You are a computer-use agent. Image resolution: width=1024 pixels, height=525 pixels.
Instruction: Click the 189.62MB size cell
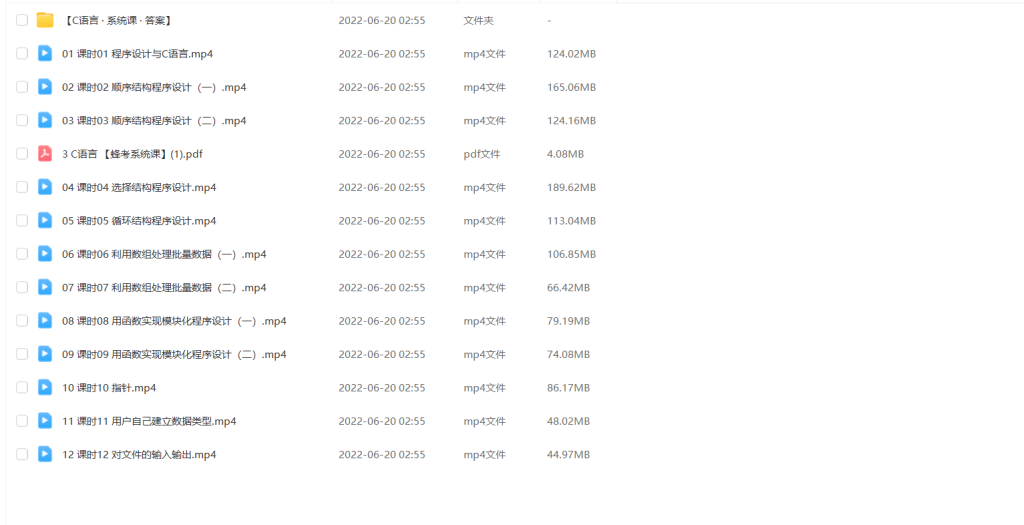(571, 187)
